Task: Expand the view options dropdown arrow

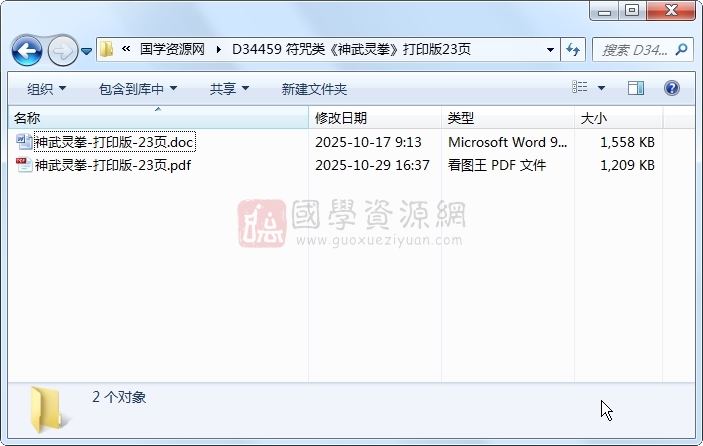Action: [x=602, y=89]
